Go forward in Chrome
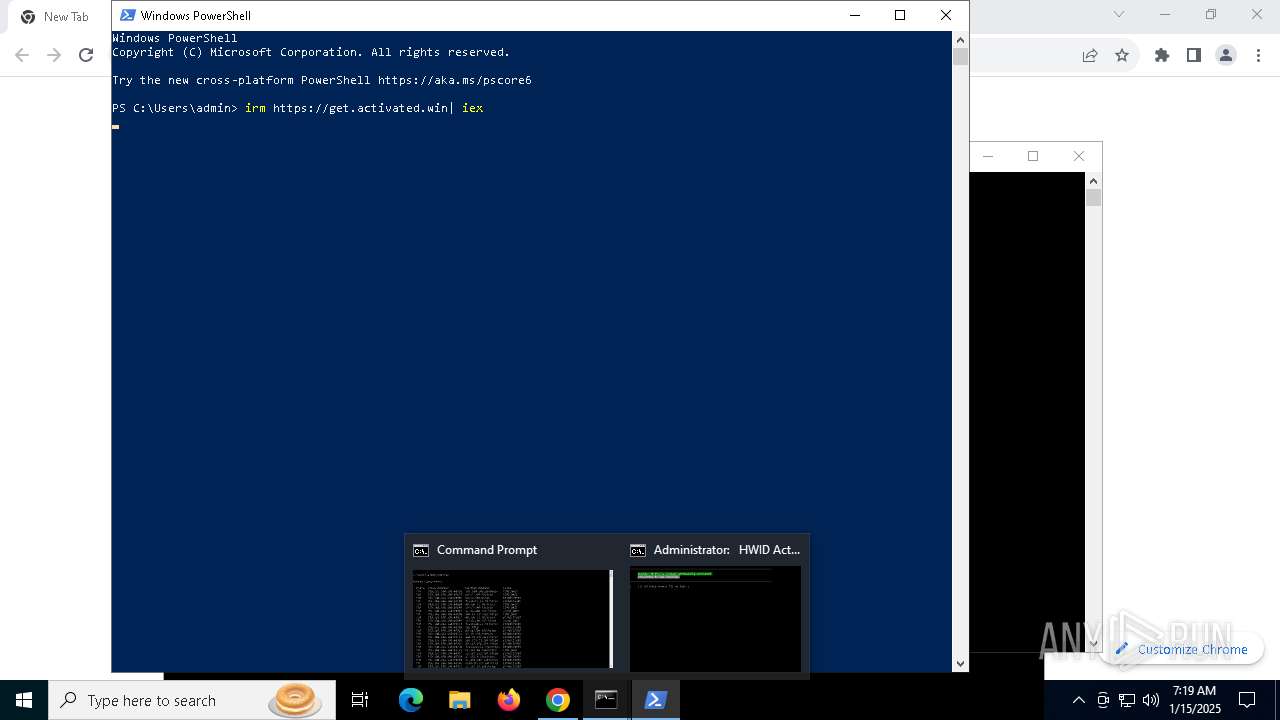 point(54,55)
